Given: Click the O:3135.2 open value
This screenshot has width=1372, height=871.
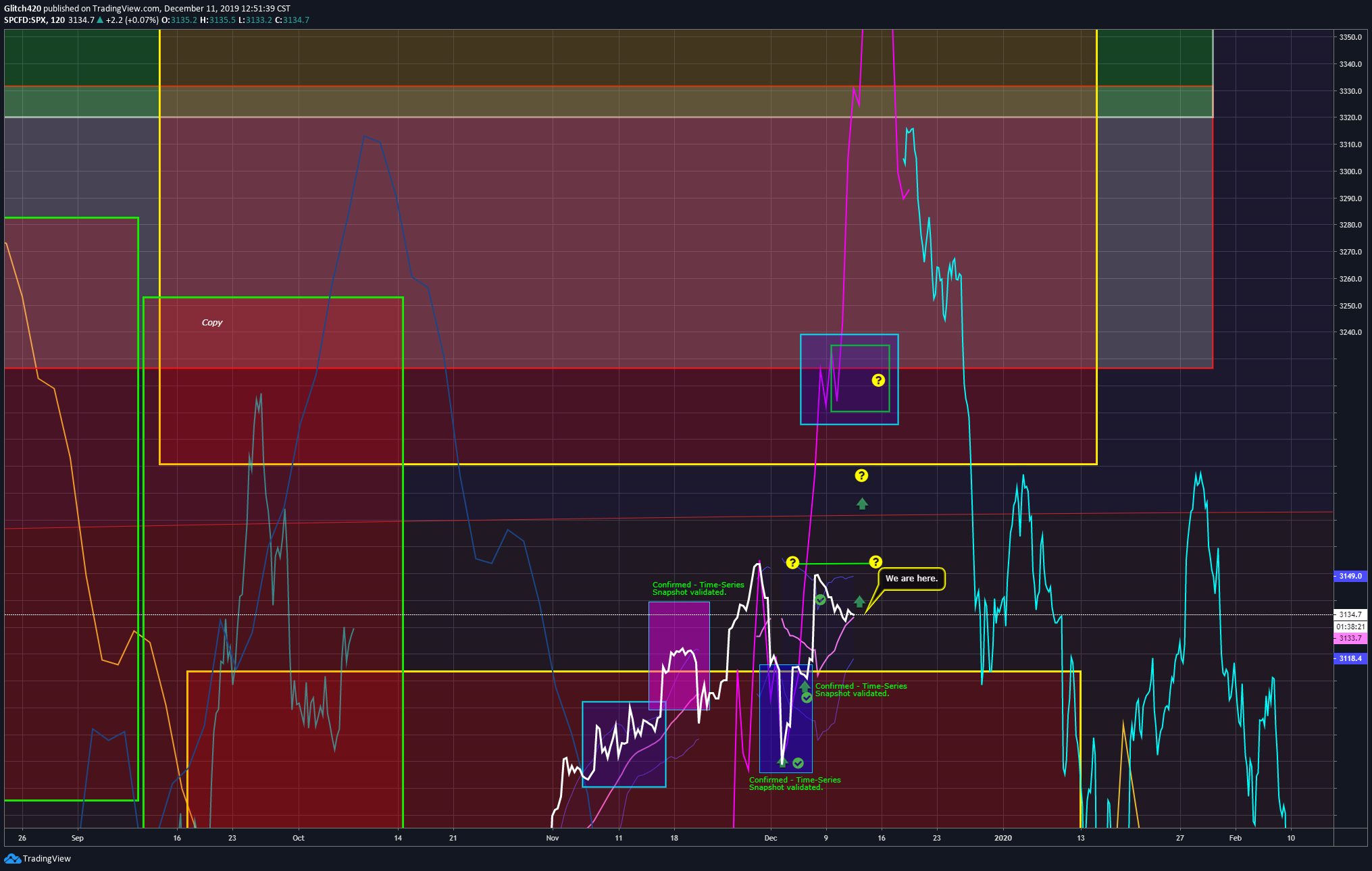Looking at the screenshot, I should [x=179, y=20].
